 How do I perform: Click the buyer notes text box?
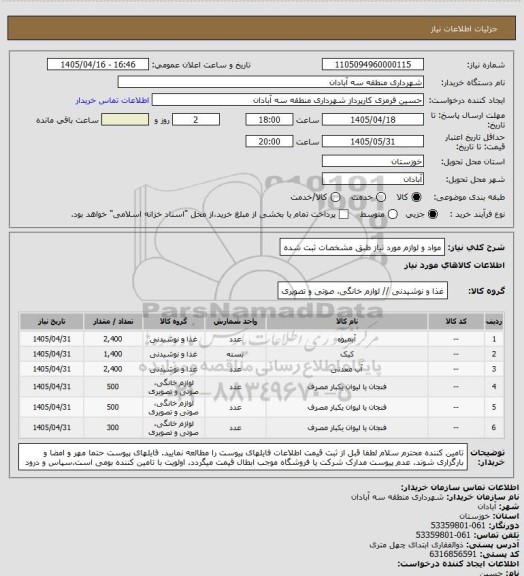(x=243, y=457)
